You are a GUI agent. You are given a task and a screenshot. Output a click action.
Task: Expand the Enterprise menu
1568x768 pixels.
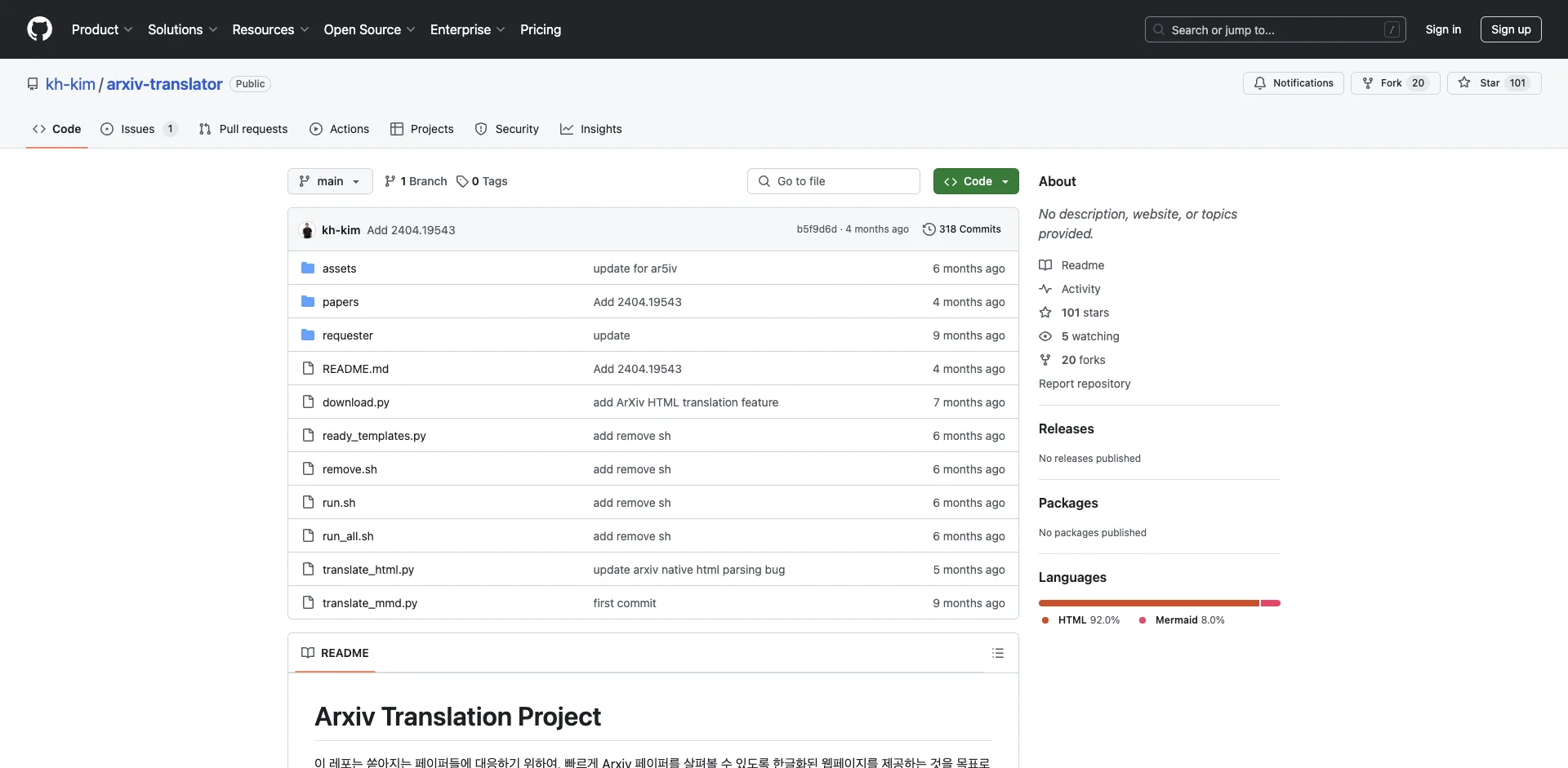click(x=468, y=29)
